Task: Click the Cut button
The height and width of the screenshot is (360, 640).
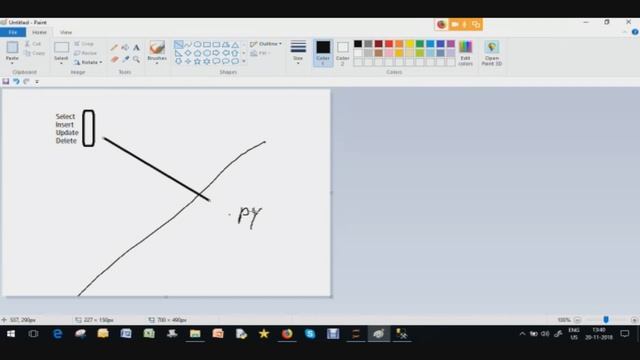Action: point(33,44)
